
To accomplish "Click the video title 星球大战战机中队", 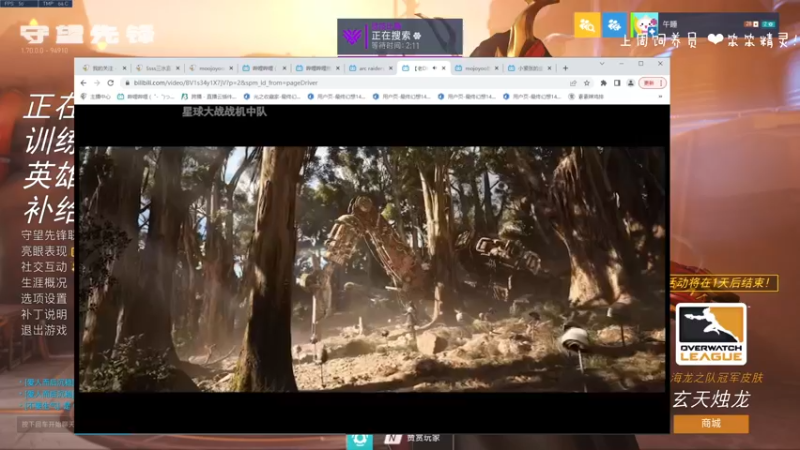I will pyautogui.click(x=224, y=112).
